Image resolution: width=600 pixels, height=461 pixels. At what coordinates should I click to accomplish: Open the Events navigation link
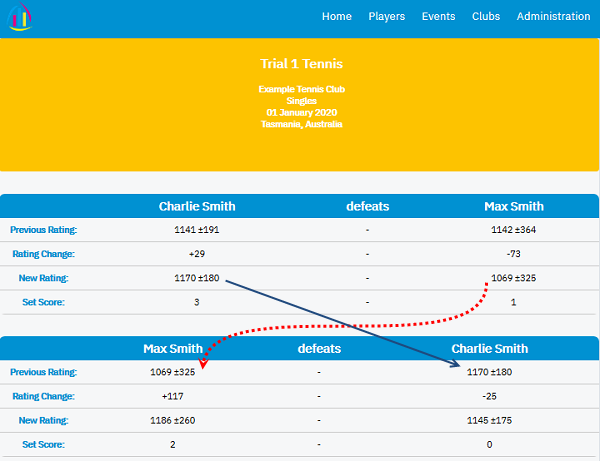point(438,17)
